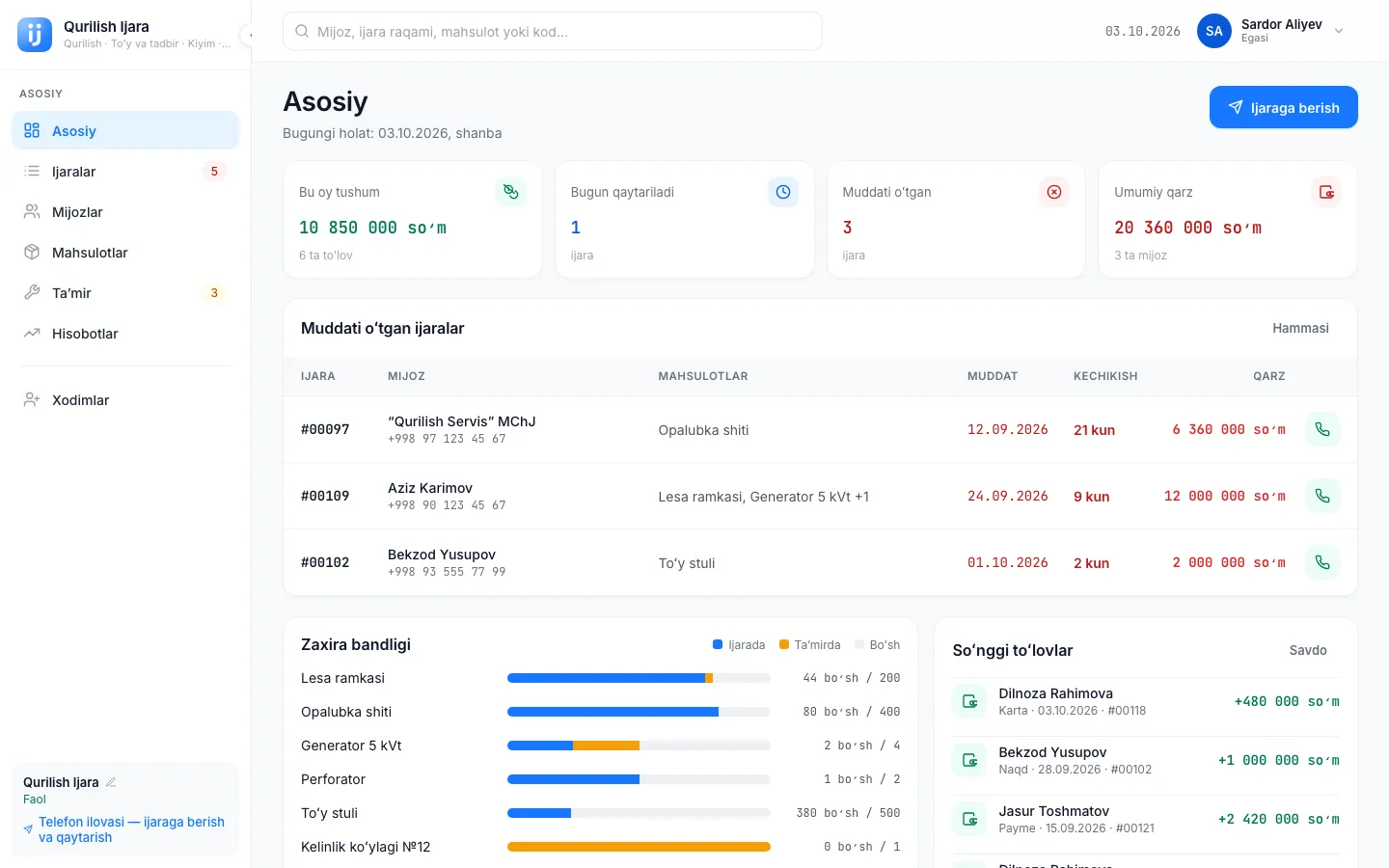This screenshot has width=1389, height=868.
Task: Click the MIJOZ column header
Action: (x=406, y=376)
